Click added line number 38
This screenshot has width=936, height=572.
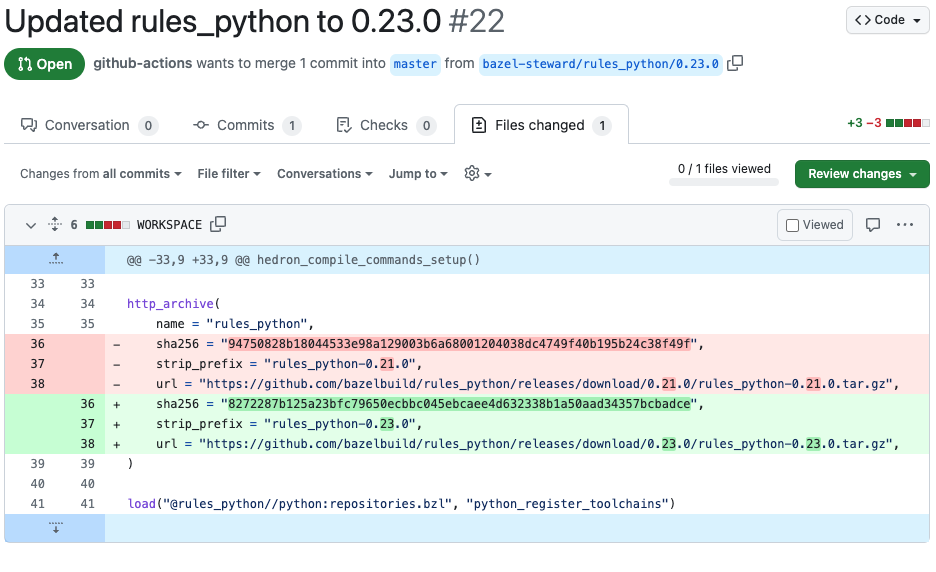coord(88,444)
